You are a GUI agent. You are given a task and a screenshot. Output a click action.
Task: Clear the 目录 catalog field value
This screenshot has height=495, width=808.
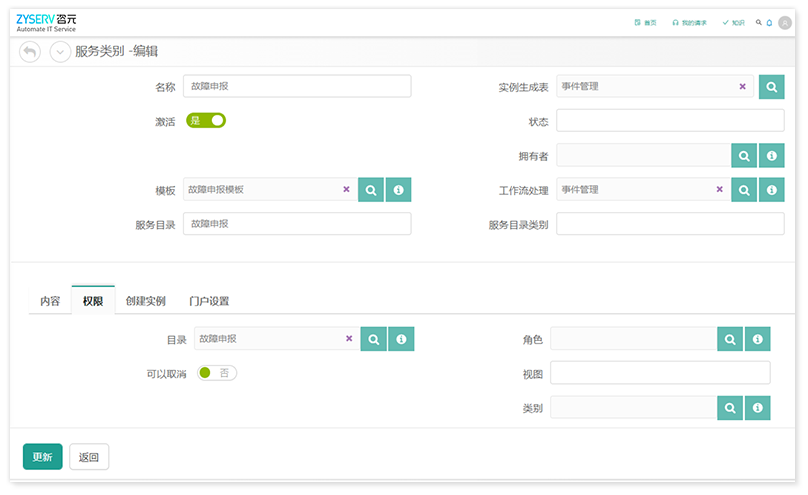pyautogui.click(x=349, y=338)
